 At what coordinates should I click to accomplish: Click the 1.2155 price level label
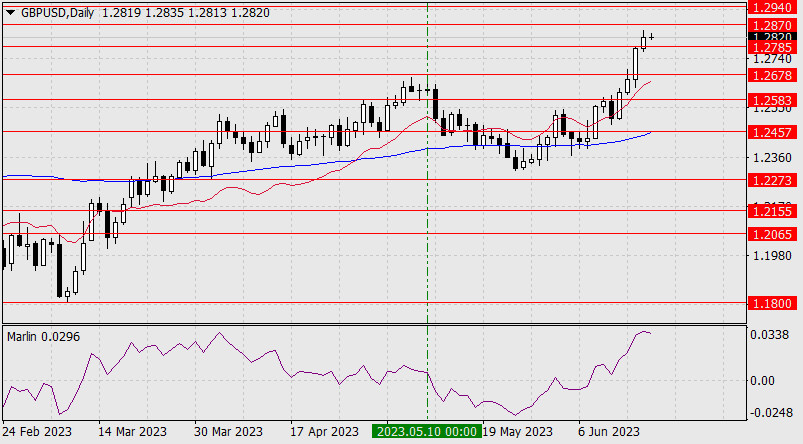point(772,212)
